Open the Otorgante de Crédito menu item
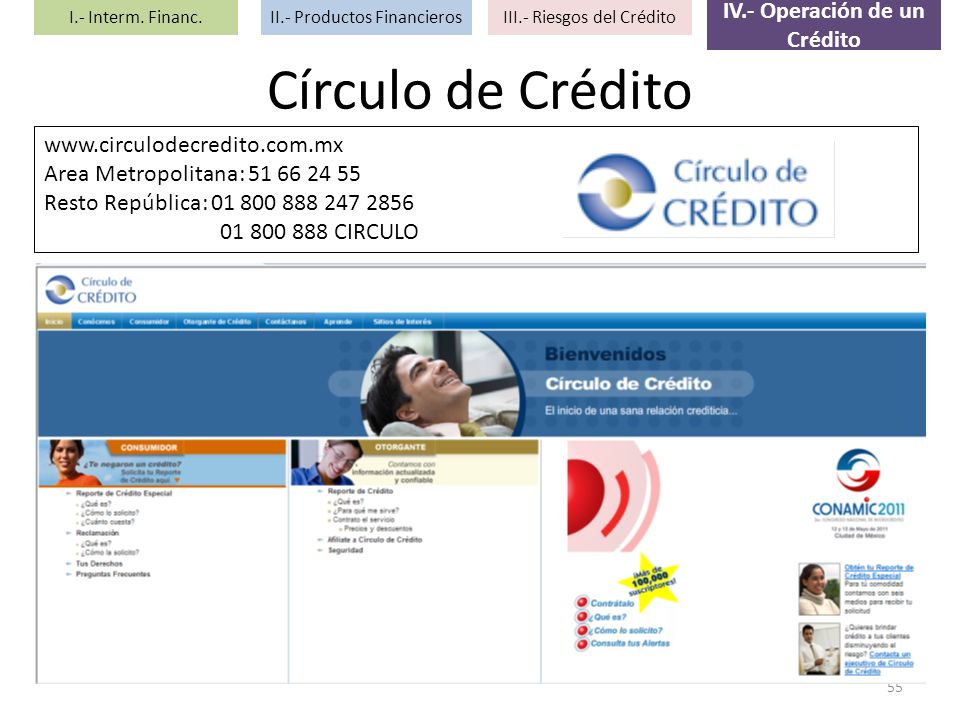 pos(217,321)
